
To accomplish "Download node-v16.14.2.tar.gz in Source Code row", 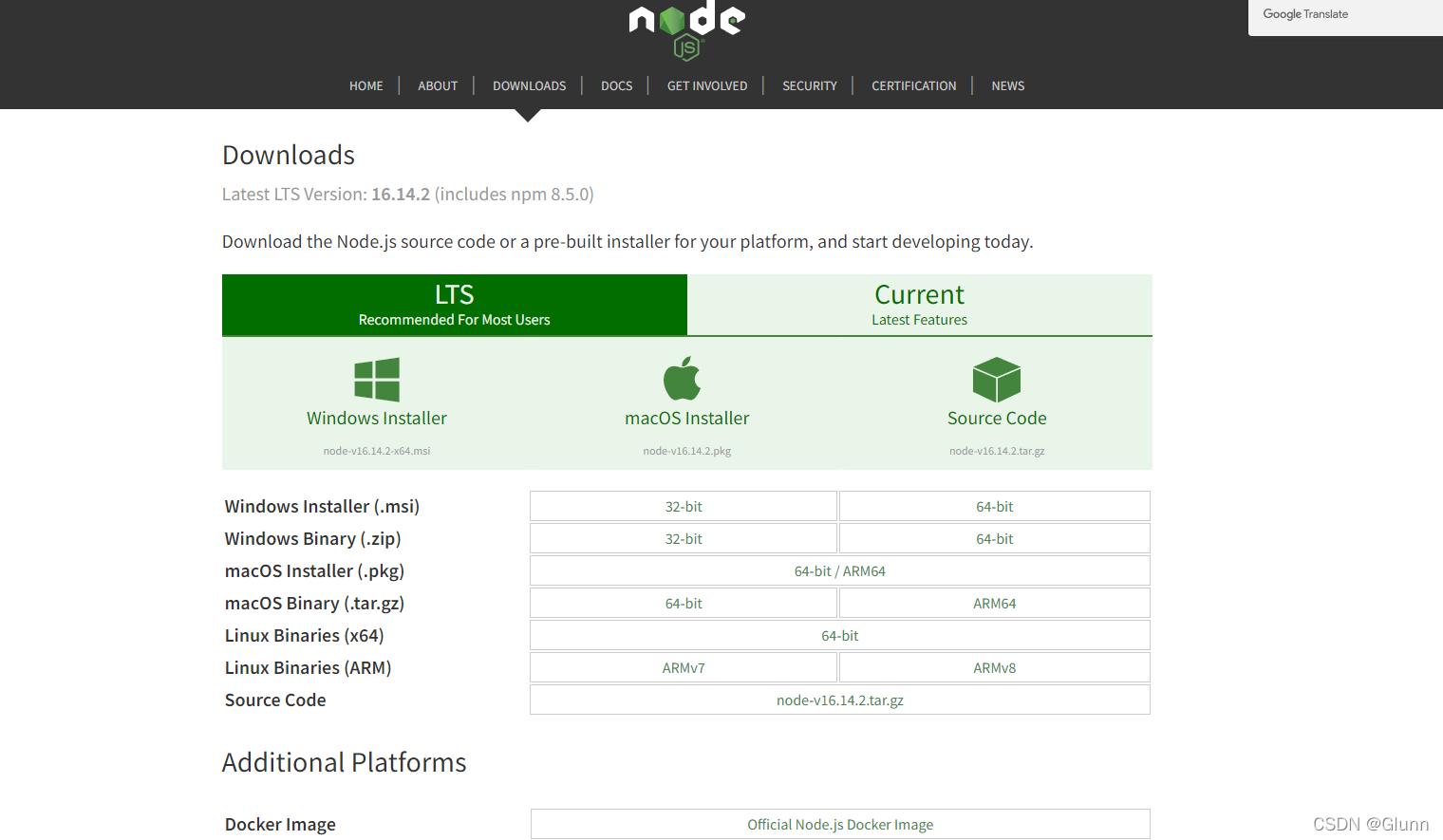I will click(840, 700).
